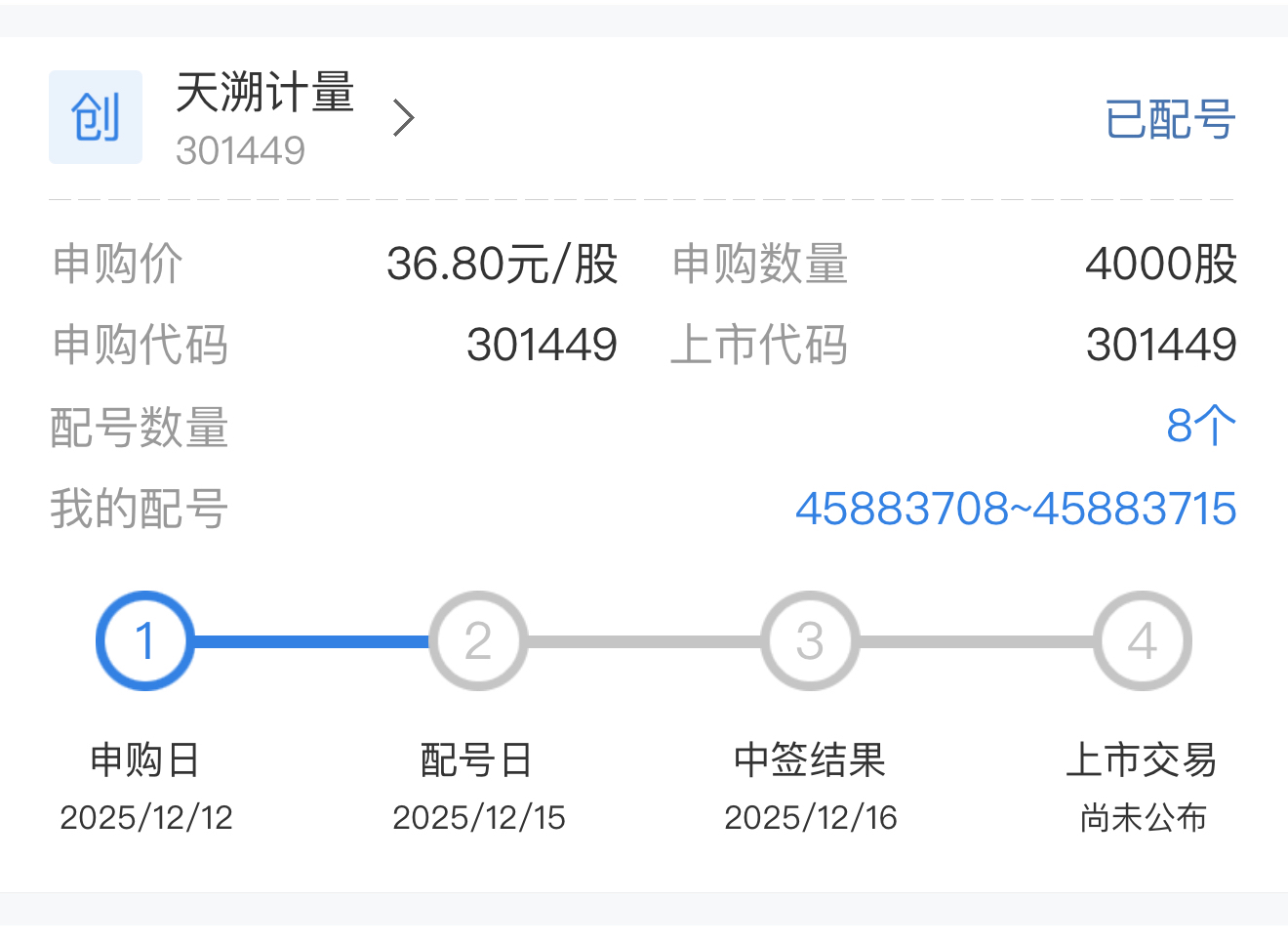
Task: Click the gray stock code 301449 under name
Action: (x=240, y=150)
